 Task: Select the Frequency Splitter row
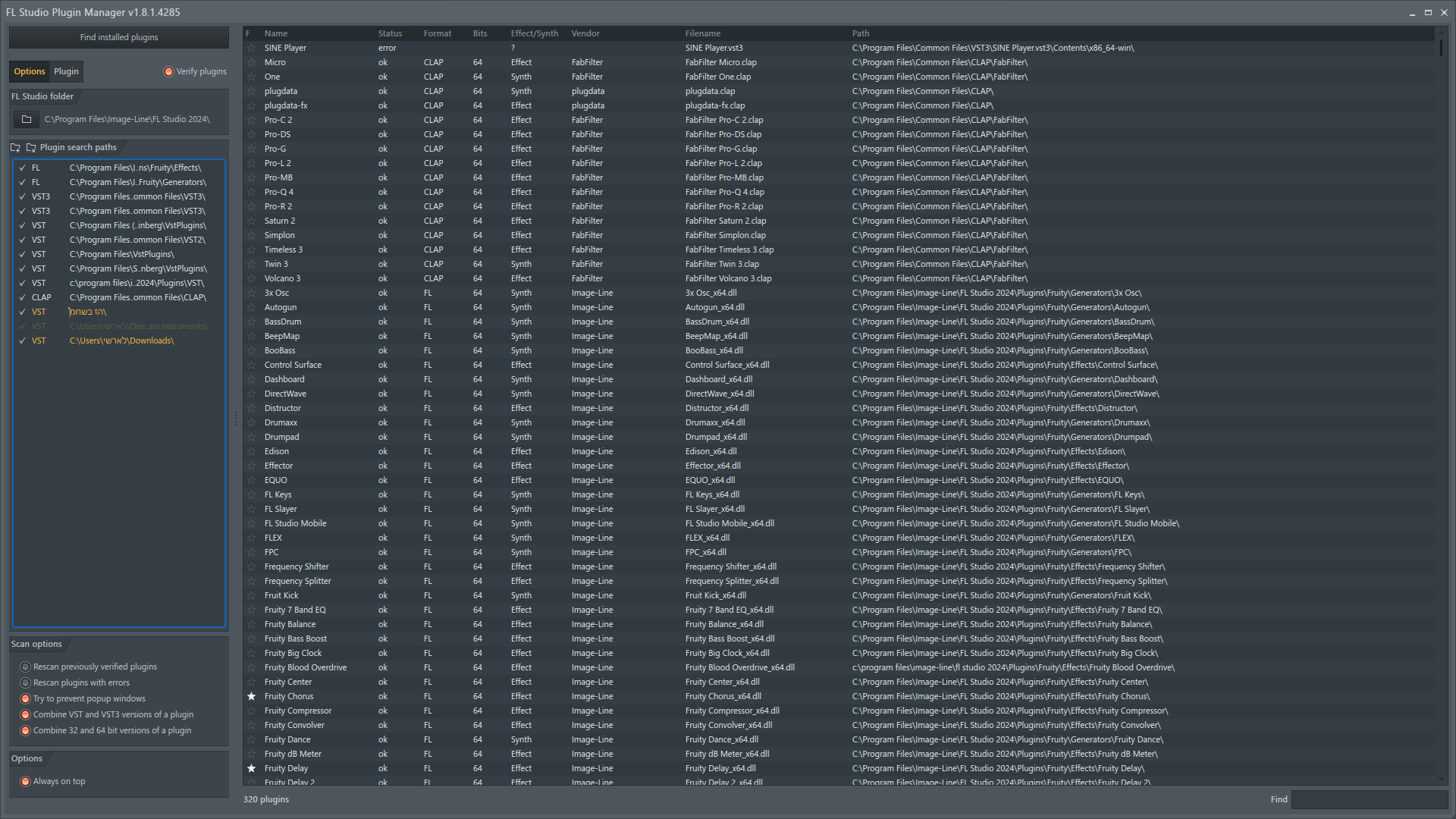[838, 581]
